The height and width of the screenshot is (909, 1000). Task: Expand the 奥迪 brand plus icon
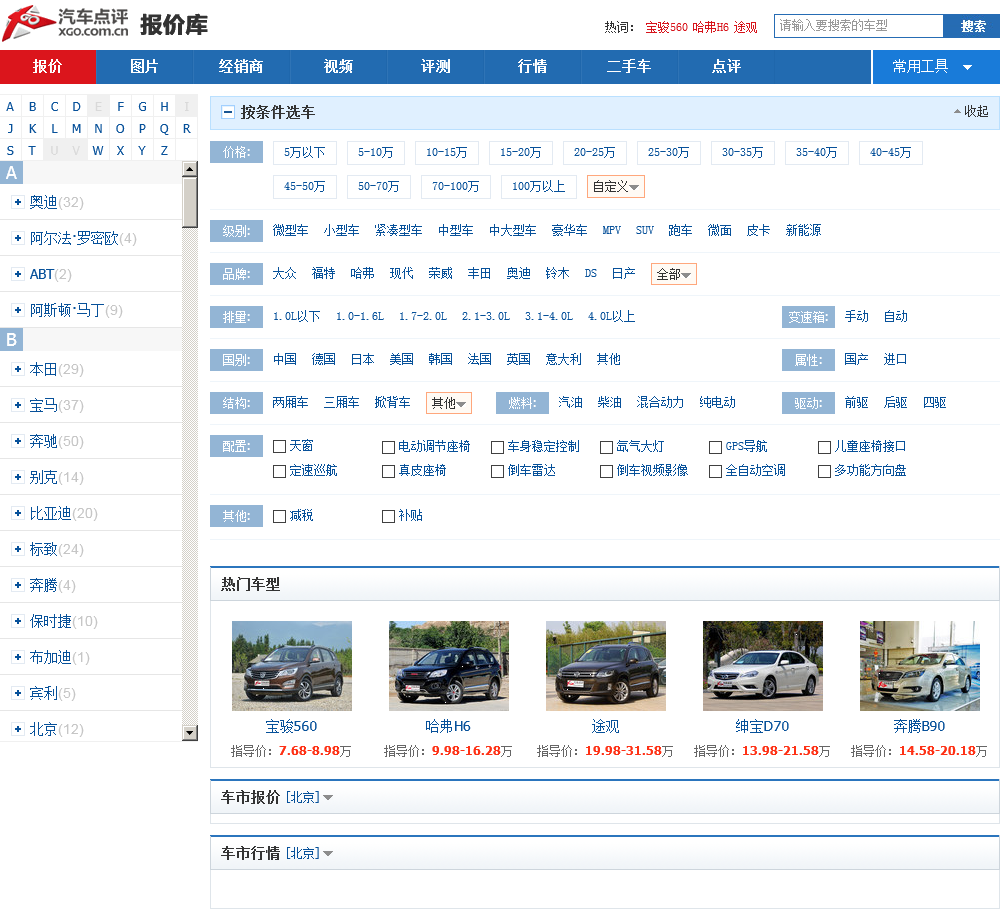coord(18,202)
